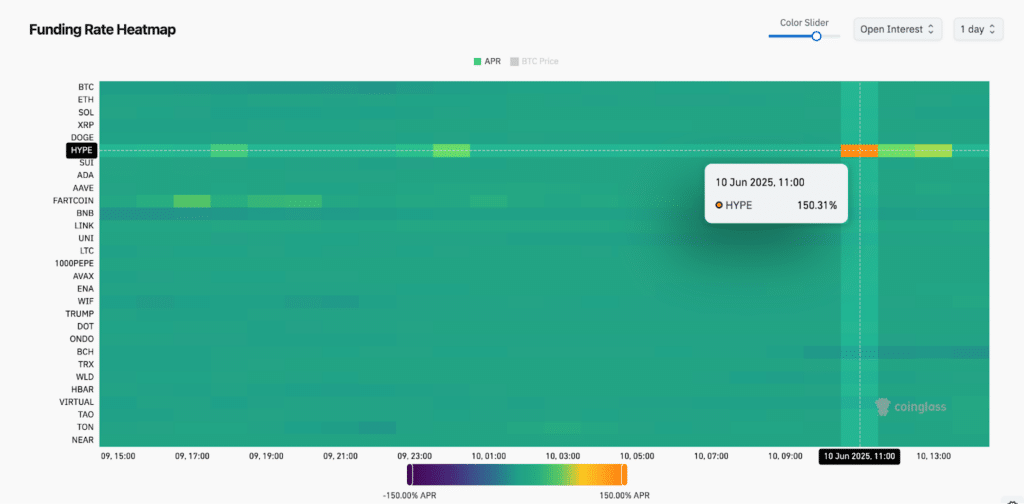
Task: Click the right handle of the APR color range bar
Action: tap(624, 474)
